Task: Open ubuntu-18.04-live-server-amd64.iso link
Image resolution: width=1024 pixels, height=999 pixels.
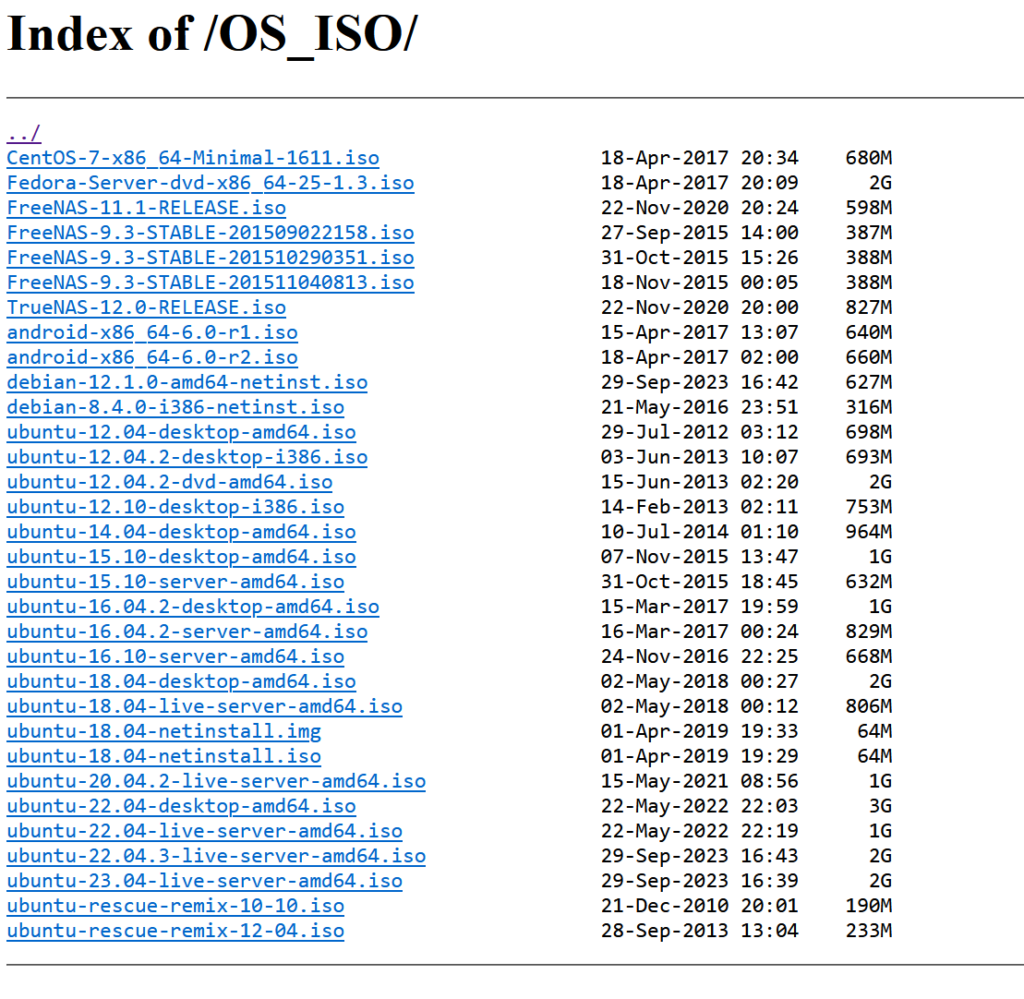Action: 204,706
